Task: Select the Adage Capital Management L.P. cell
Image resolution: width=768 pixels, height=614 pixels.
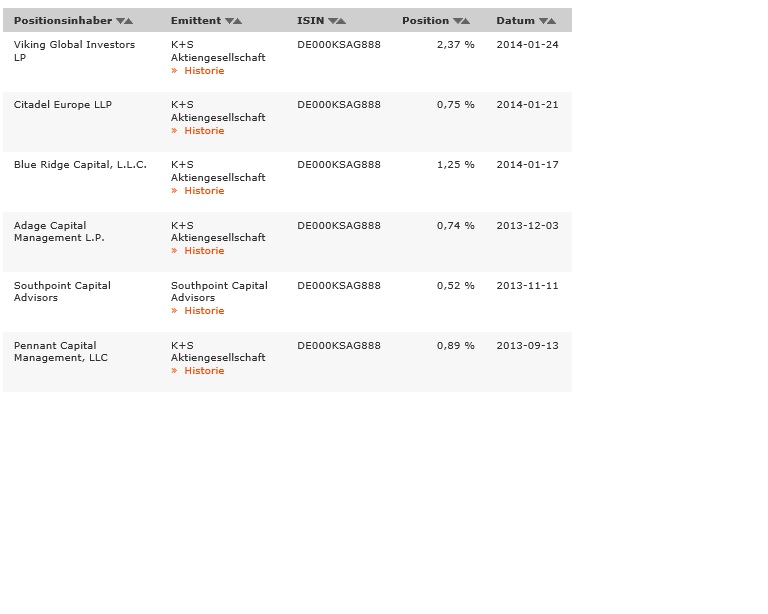Action: point(59,232)
